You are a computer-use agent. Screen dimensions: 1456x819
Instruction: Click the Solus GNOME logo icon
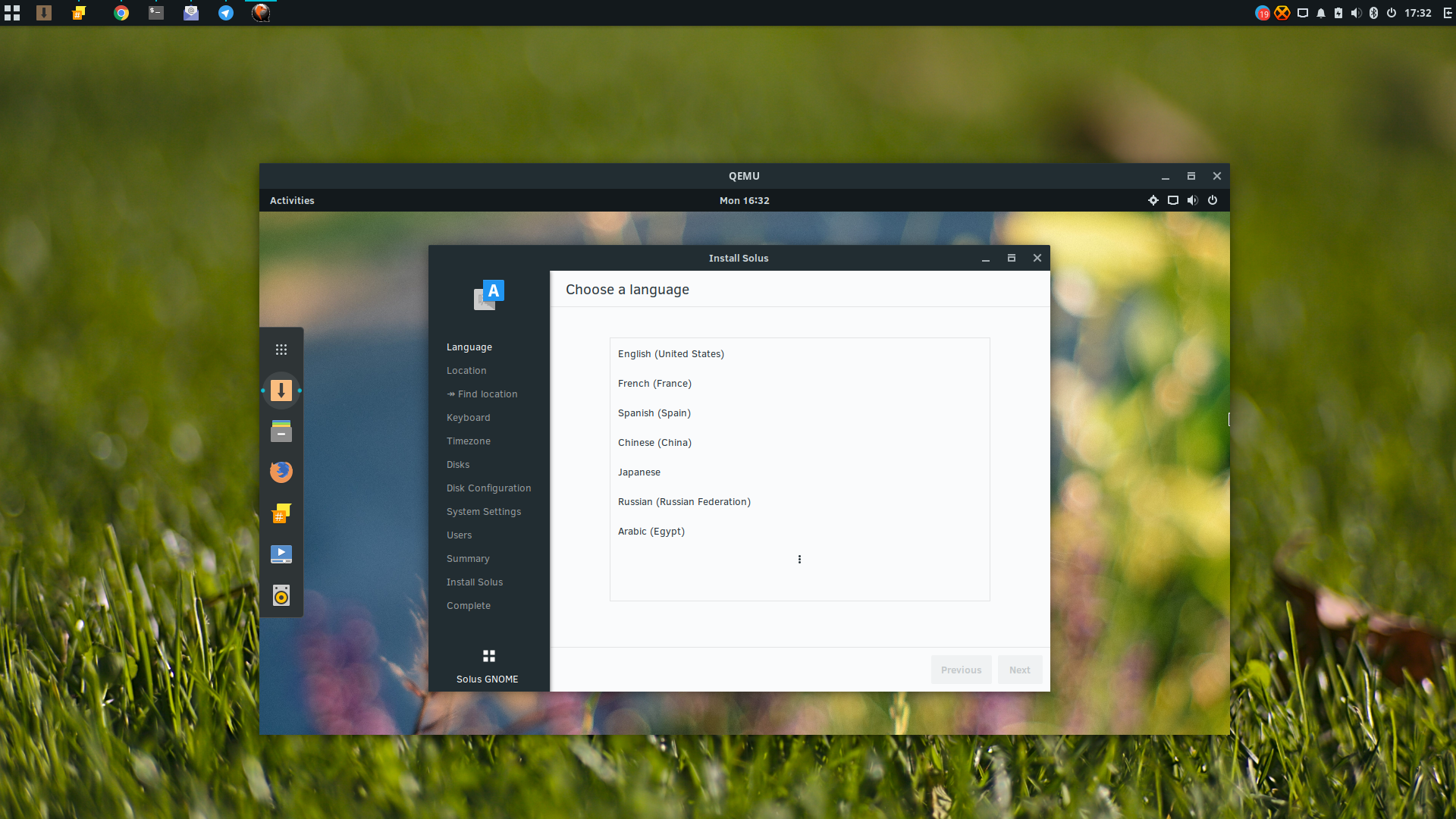(x=489, y=656)
